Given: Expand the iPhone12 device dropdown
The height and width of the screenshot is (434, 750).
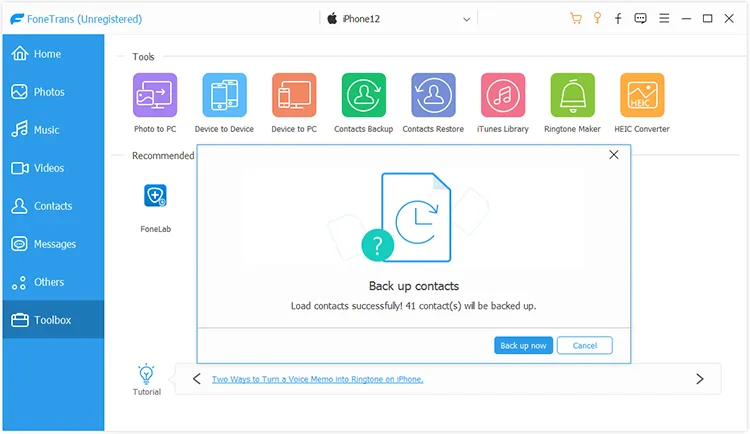Looking at the screenshot, I should [399, 19].
